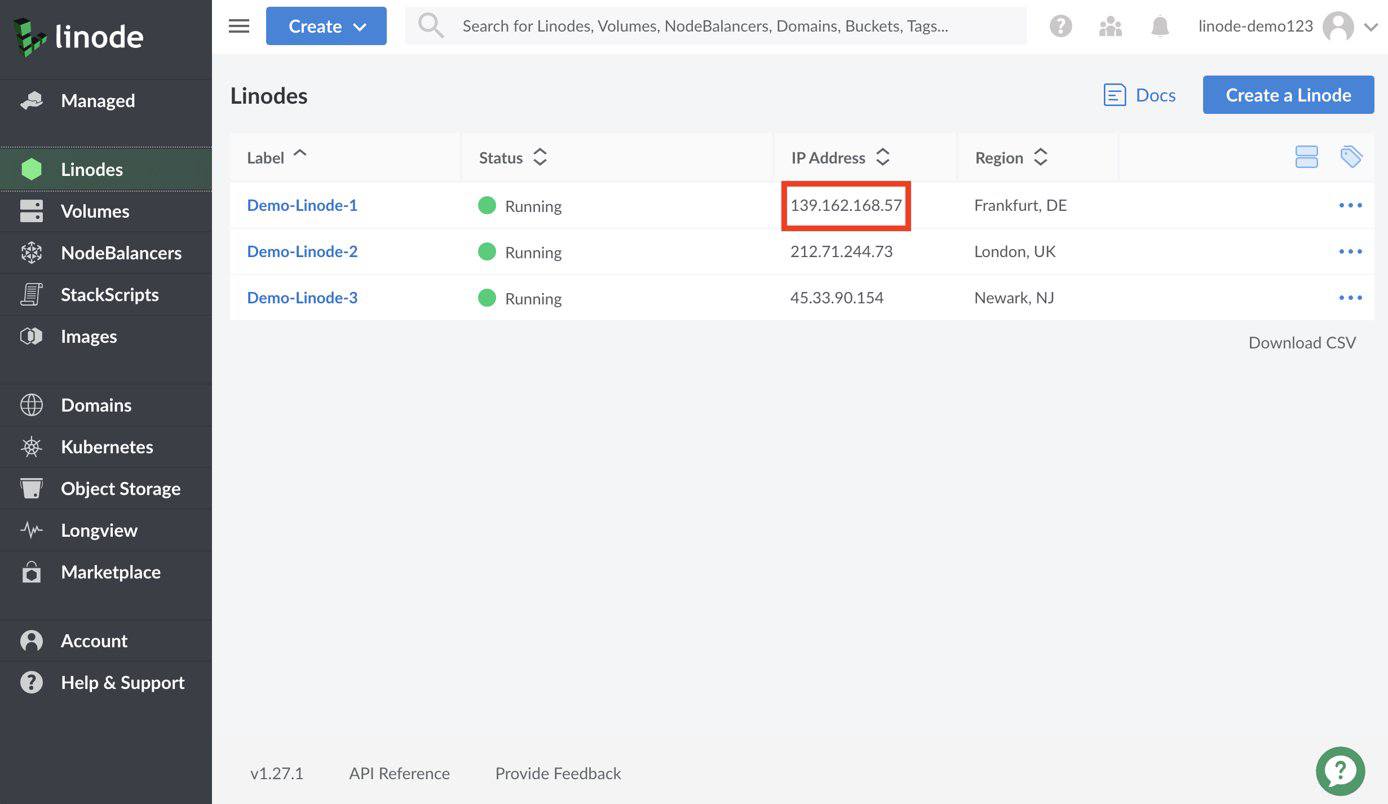The image size is (1388, 804).
Task: Switch to summary view icon
Action: click(x=1306, y=157)
